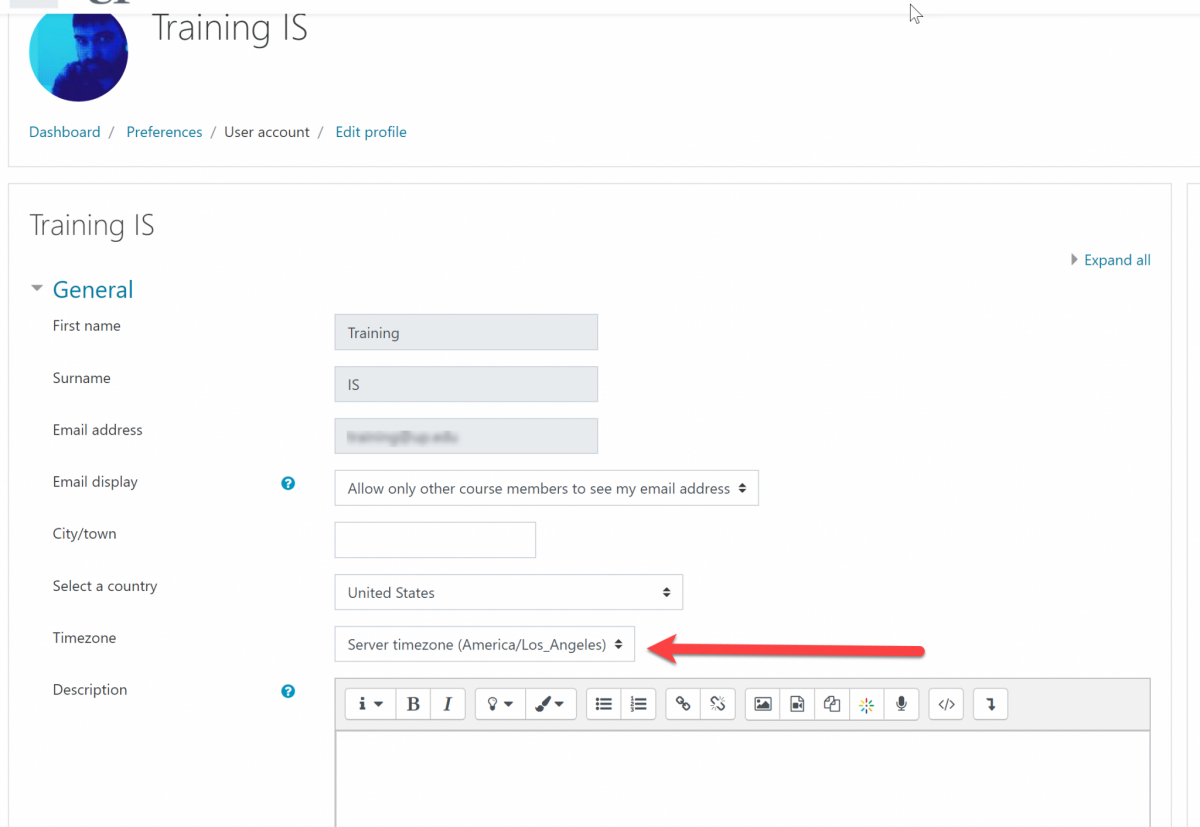Open the Email display dropdown
Screen dimensions: 1200x827
tap(546, 488)
